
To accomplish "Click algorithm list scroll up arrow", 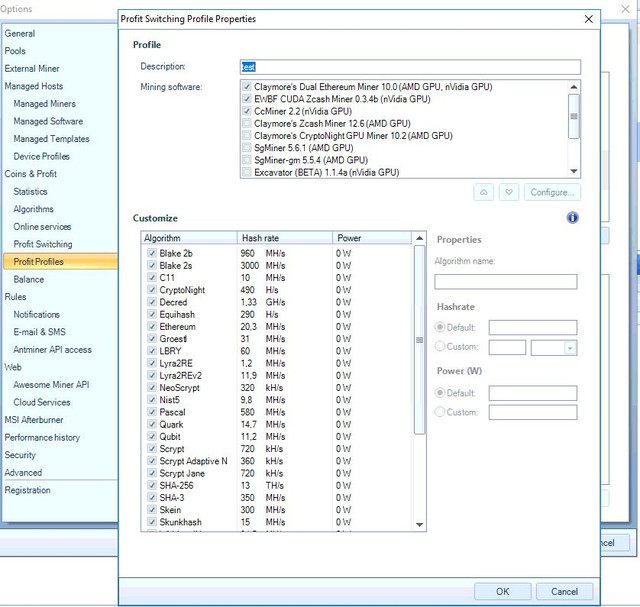I will click(x=419, y=238).
